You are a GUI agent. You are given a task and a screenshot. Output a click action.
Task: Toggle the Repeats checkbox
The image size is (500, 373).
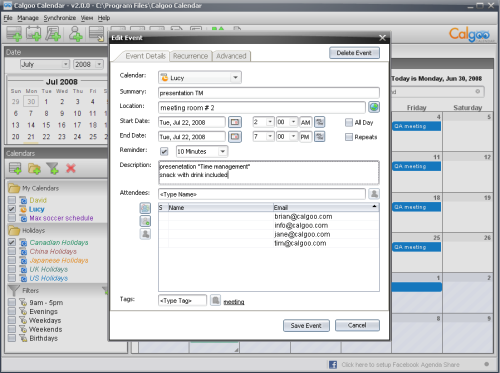(349, 137)
